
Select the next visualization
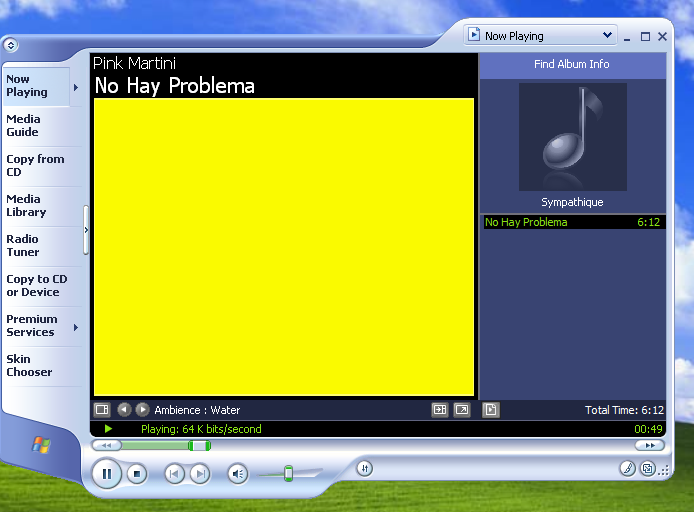coord(143,410)
